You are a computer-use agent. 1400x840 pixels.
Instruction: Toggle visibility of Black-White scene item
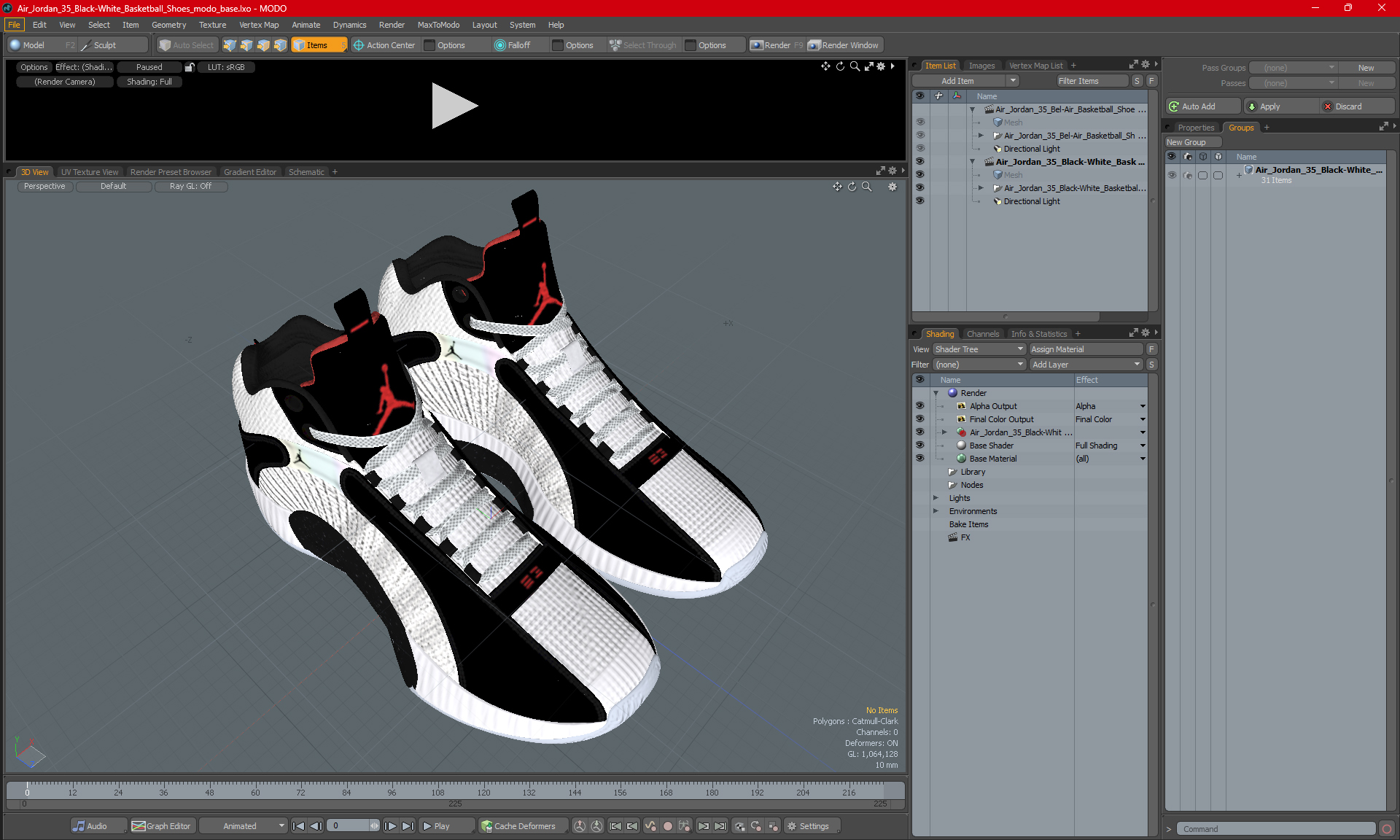(x=919, y=162)
